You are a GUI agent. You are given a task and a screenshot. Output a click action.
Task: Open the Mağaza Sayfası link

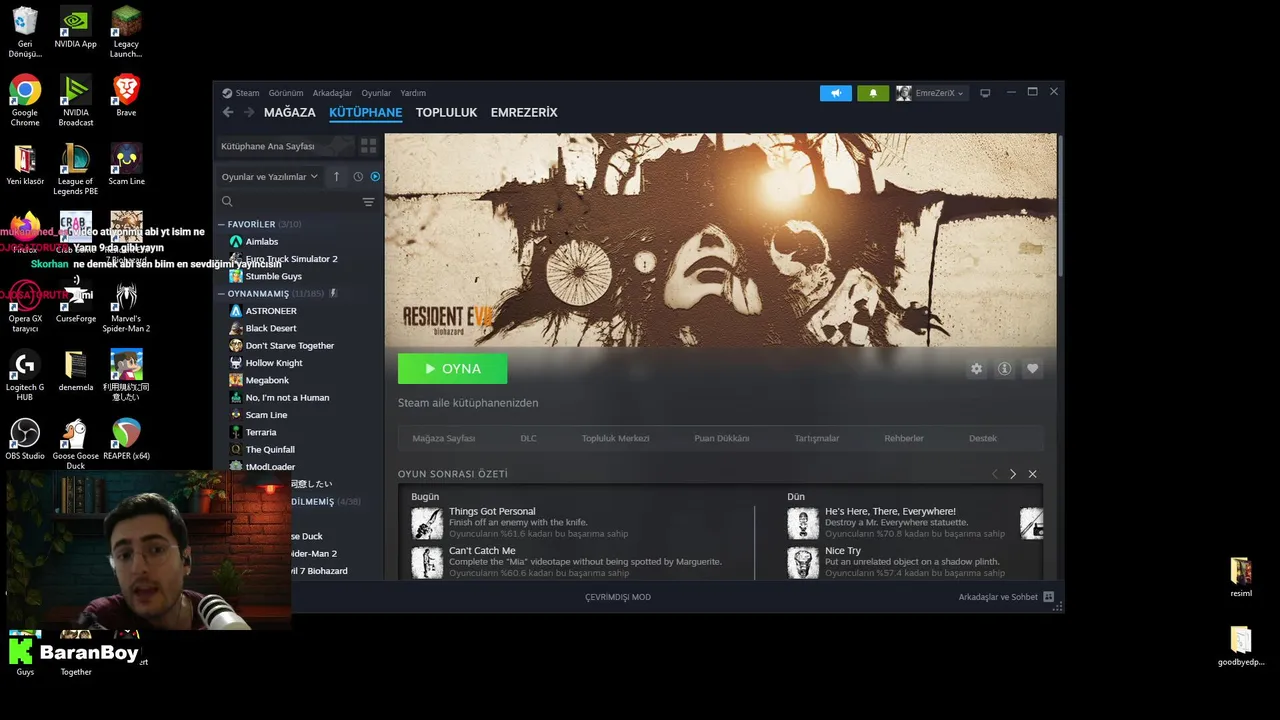click(x=444, y=438)
